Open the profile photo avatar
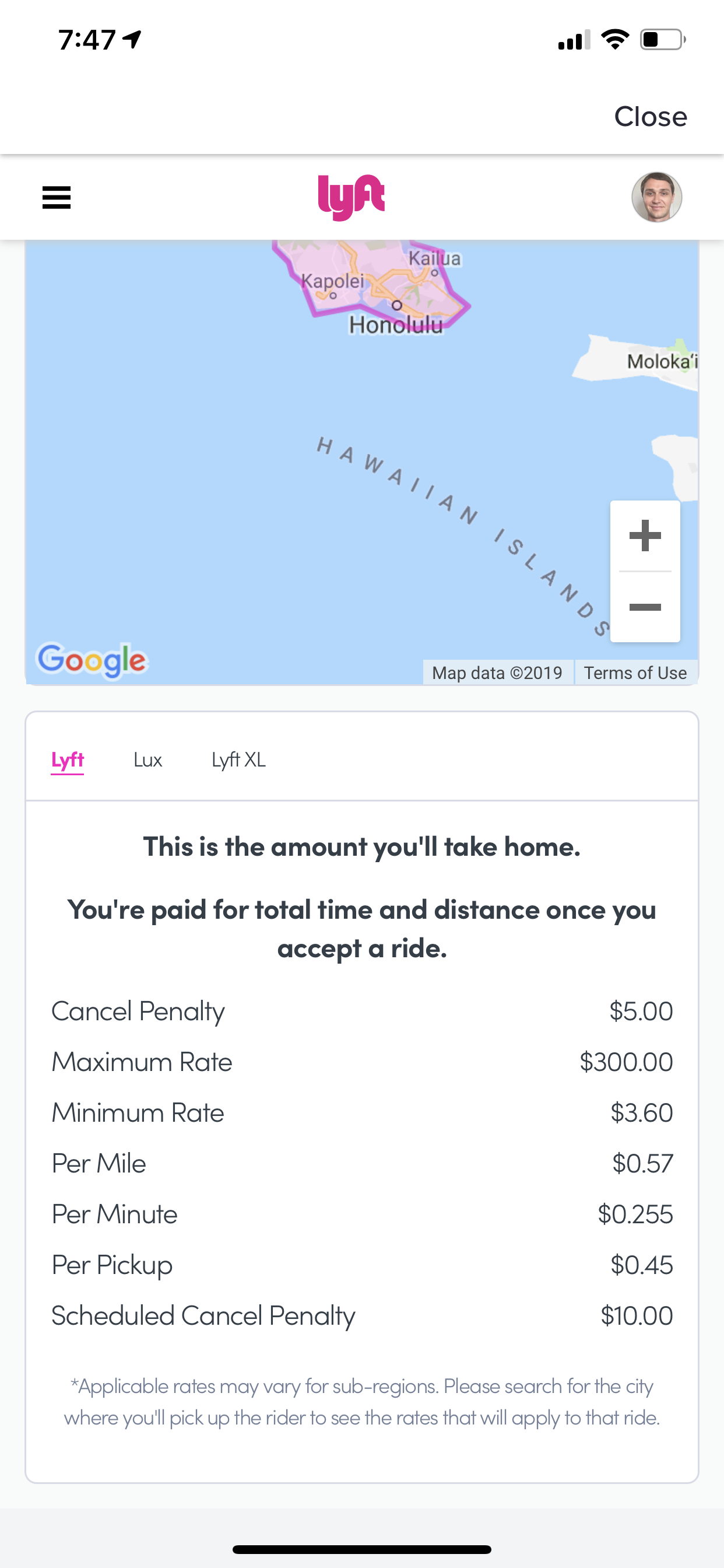724x1568 pixels. (656, 197)
